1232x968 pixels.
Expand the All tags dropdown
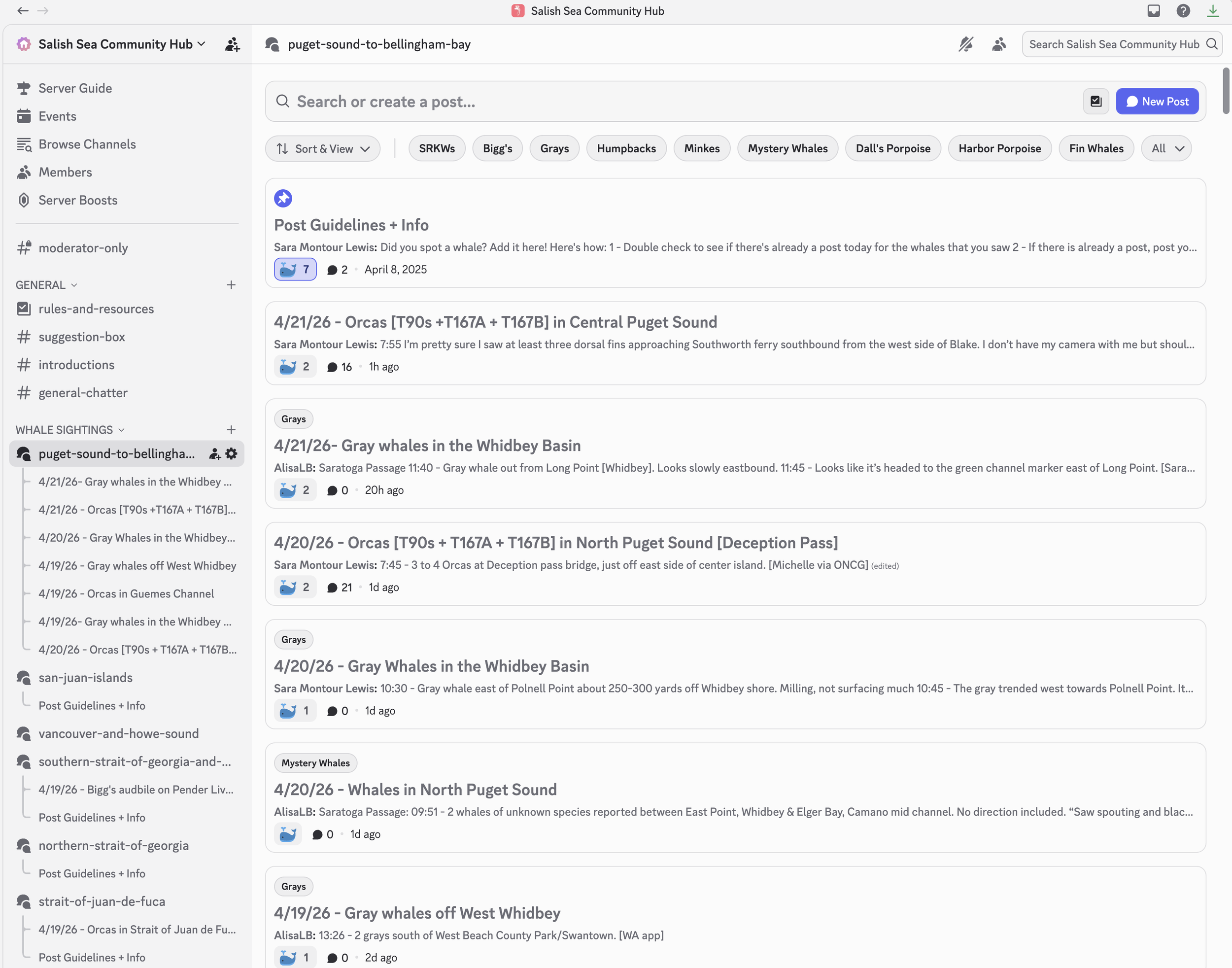[x=1166, y=148]
